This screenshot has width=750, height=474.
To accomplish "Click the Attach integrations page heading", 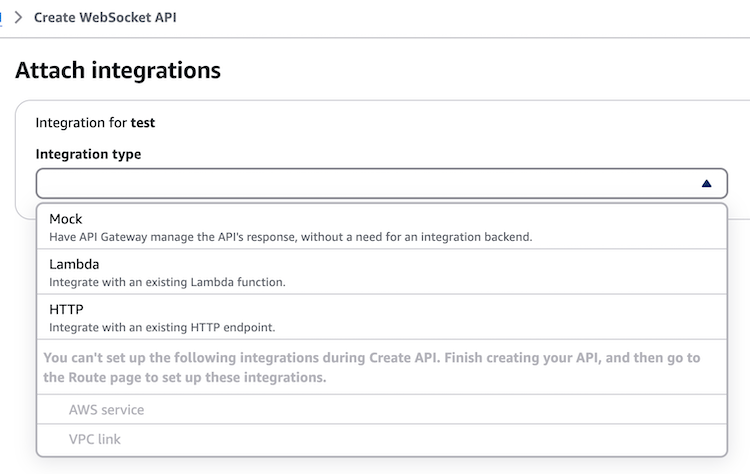I will pyautogui.click(x=118, y=70).
